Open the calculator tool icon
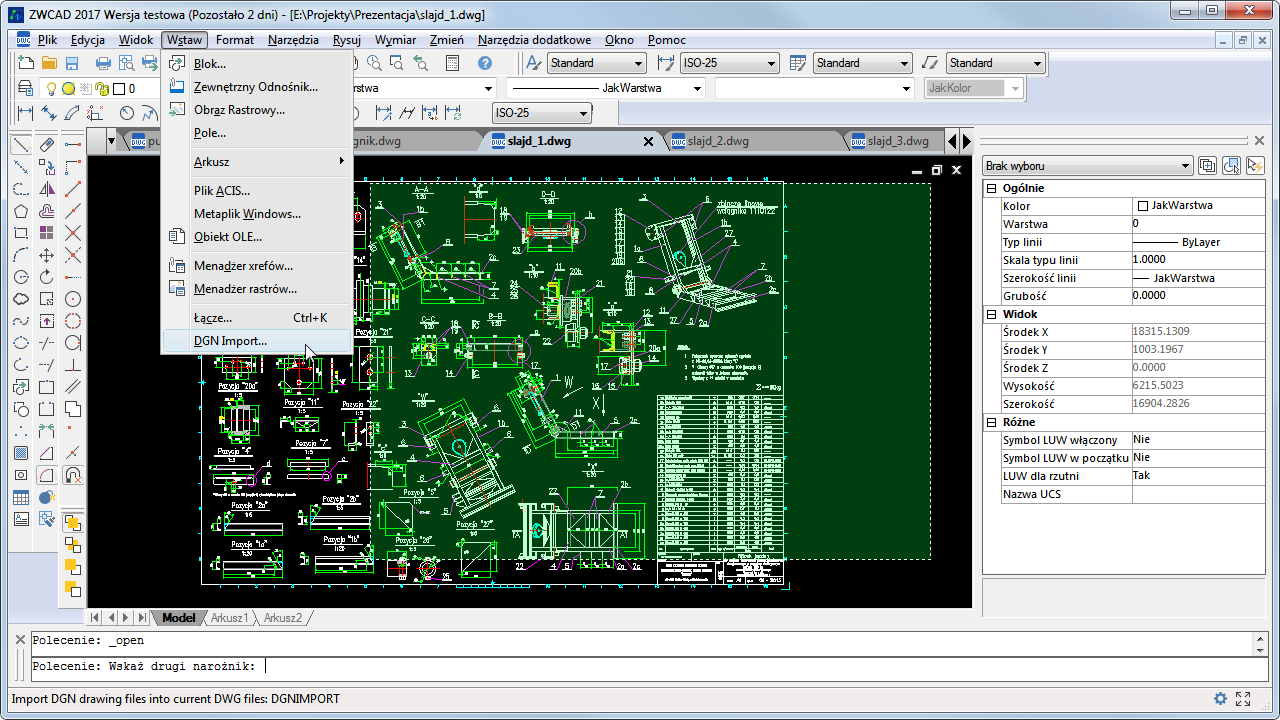The width and height of the screenshot is (1280, 720). pos(452,63)
